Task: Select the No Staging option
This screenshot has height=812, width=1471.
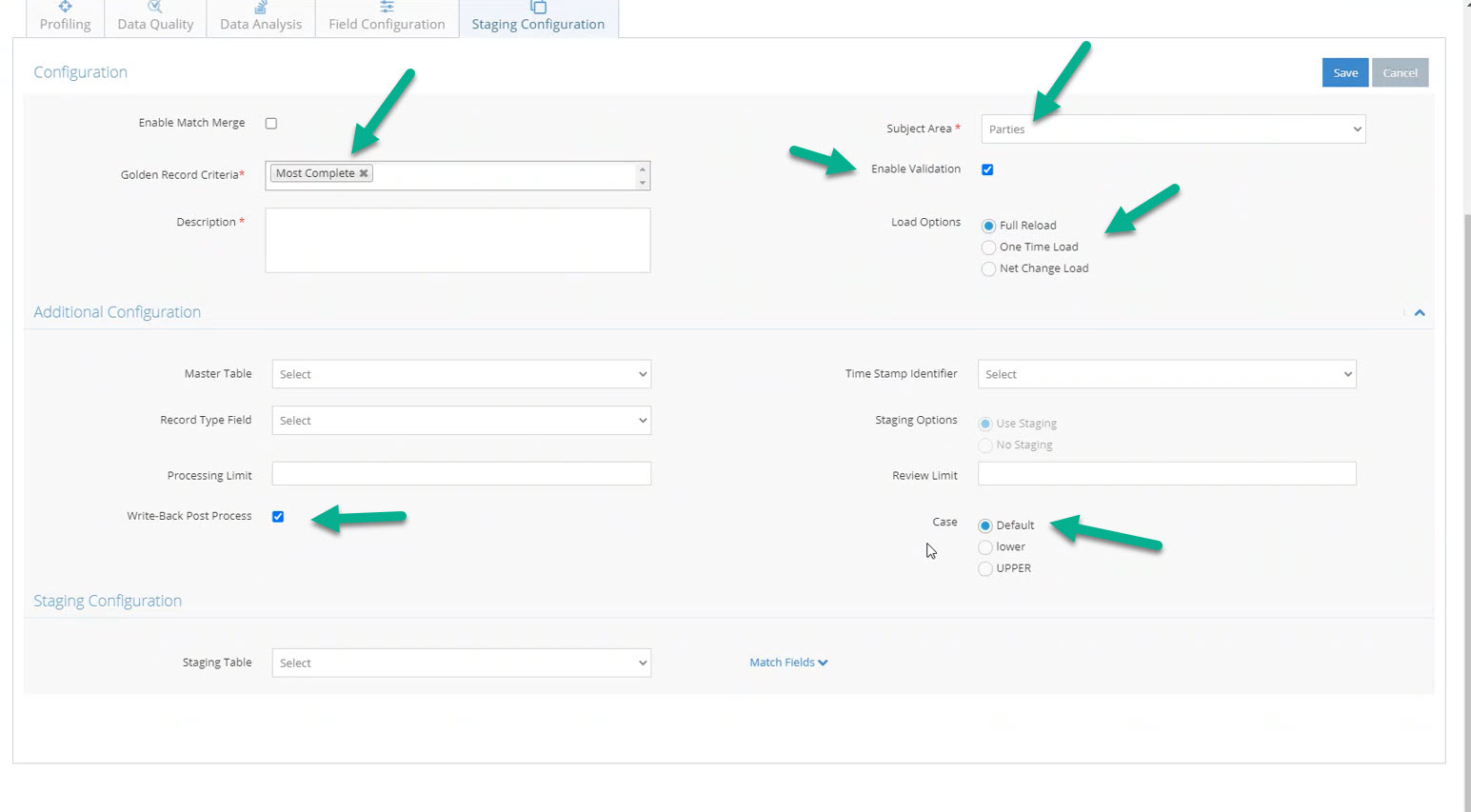Action: pyautogui.click(x=985, y=446)
